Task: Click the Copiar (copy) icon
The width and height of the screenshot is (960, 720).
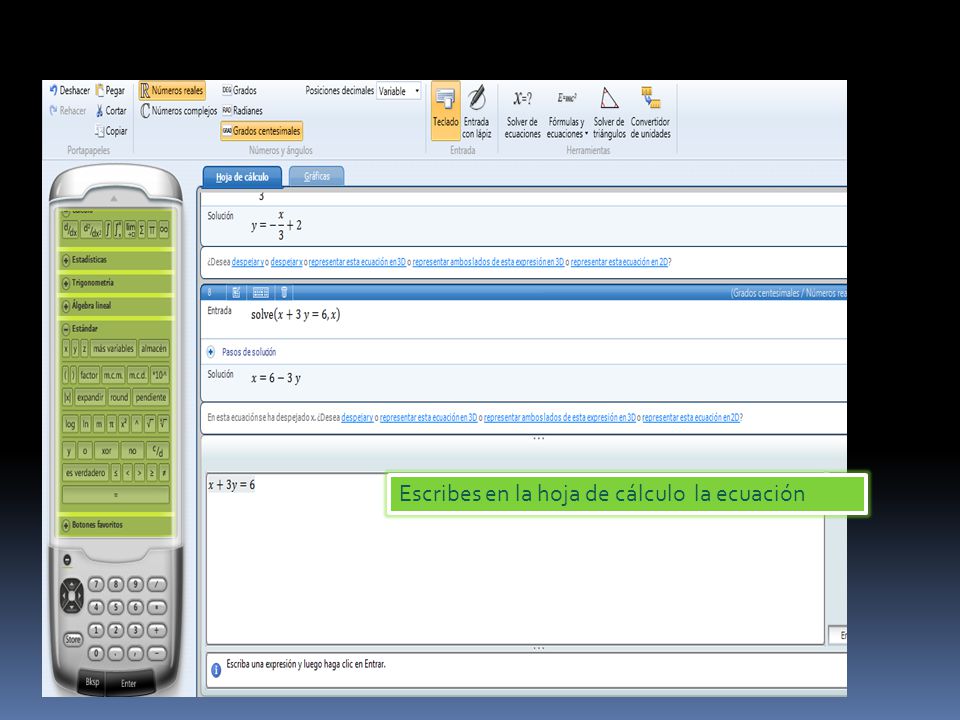Action: click(100, 130)
